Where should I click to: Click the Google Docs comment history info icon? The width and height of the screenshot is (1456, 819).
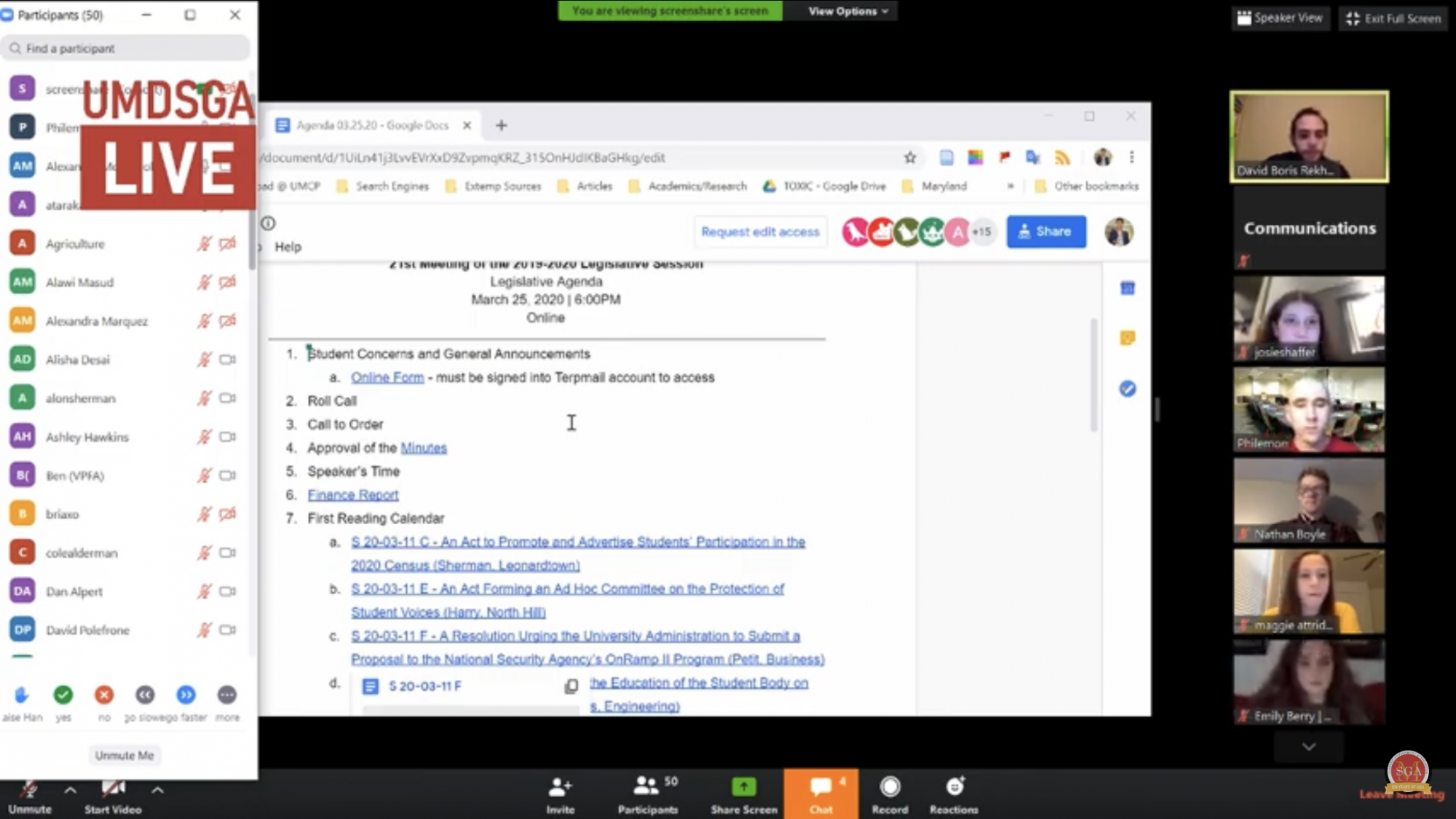click(268, 223)
